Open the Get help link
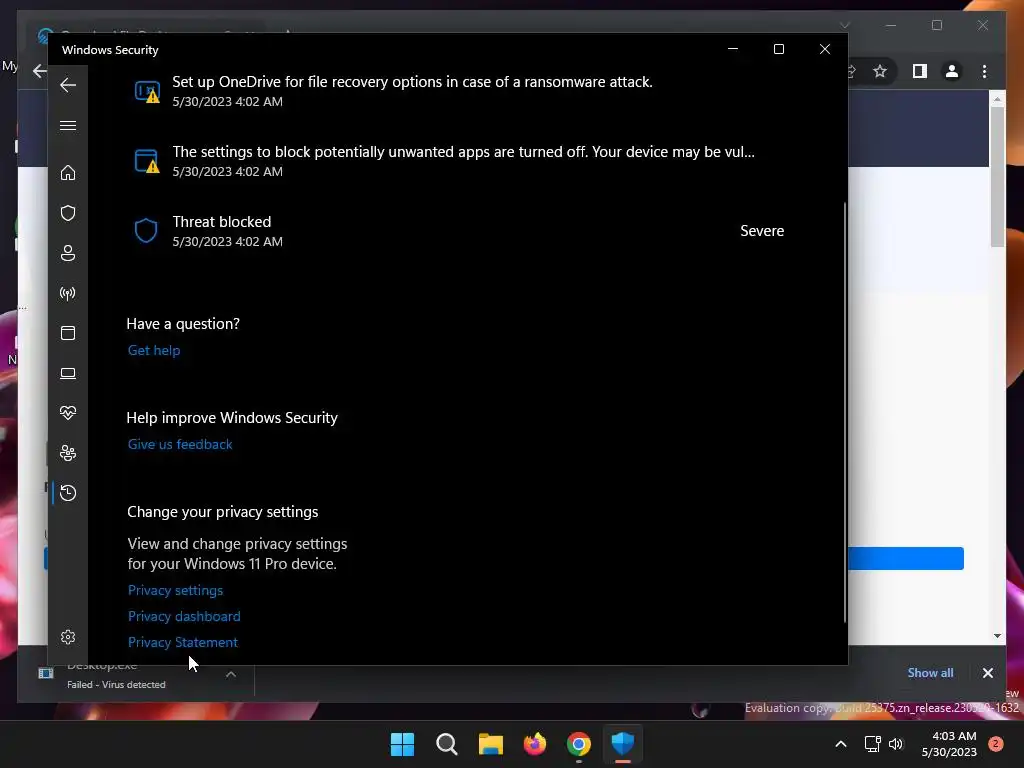Image resolution: width=1024 pixels, height=768 pixels. coord(154,350)
